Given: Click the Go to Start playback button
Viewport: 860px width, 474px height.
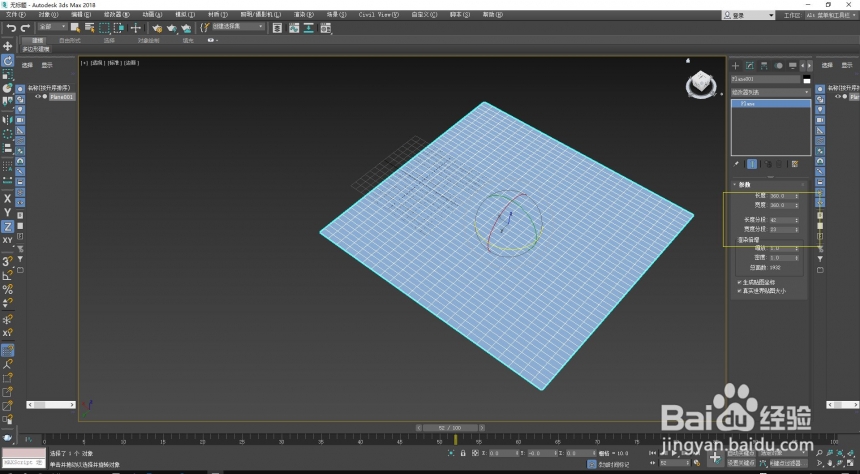Looking at the screenshot, I should [x=653, y=453].
